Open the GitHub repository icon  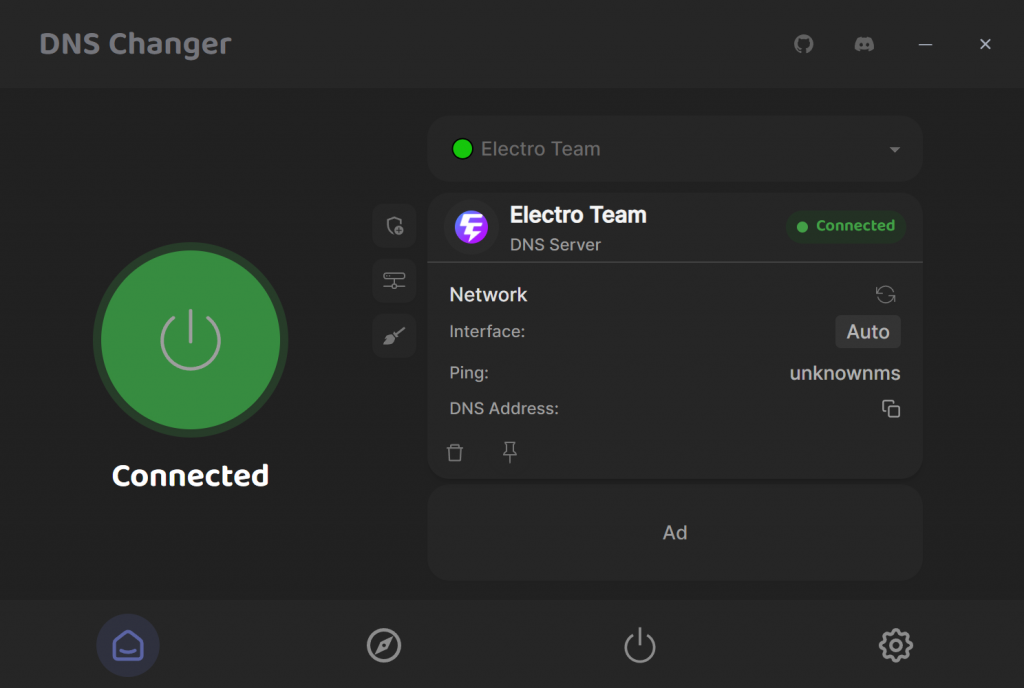(803, 44)
